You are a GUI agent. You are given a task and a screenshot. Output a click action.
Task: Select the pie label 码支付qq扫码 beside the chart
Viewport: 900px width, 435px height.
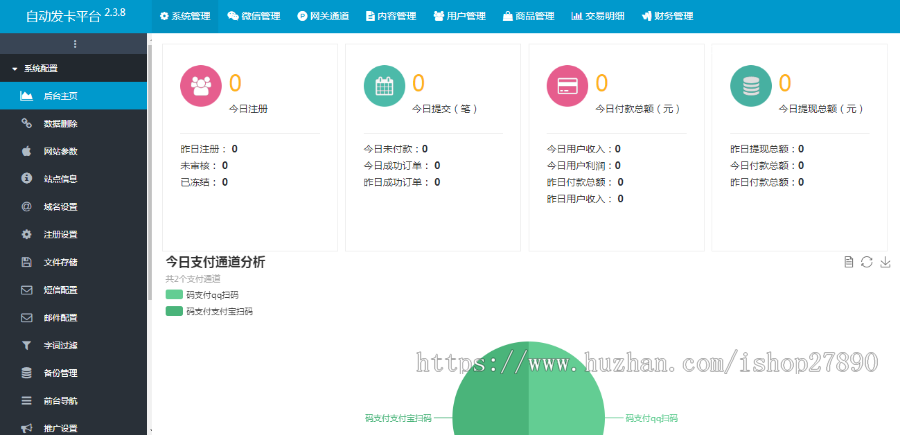(651, 418)
